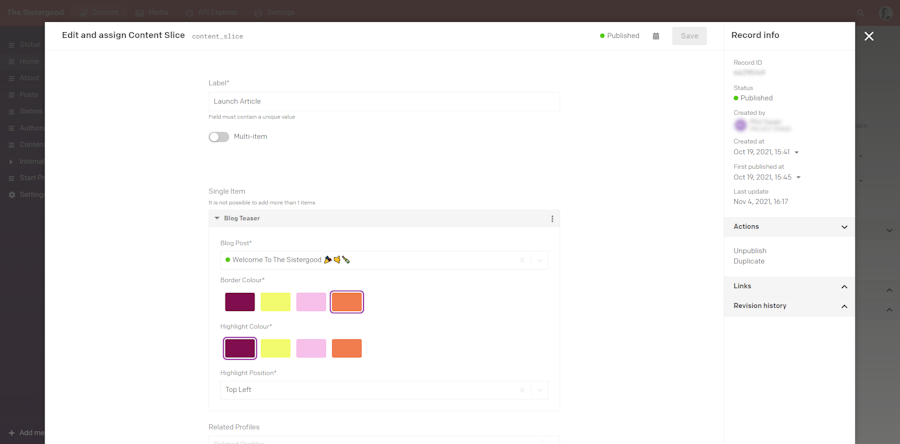Click The Sistergood project name in the top bar
This screenshot has height=444, width=900.
coord(36,13)
